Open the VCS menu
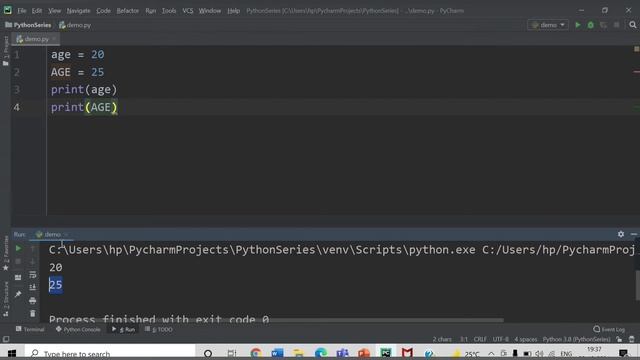The width and height of the screenshot is (640, 360). (x=188, y=11)
